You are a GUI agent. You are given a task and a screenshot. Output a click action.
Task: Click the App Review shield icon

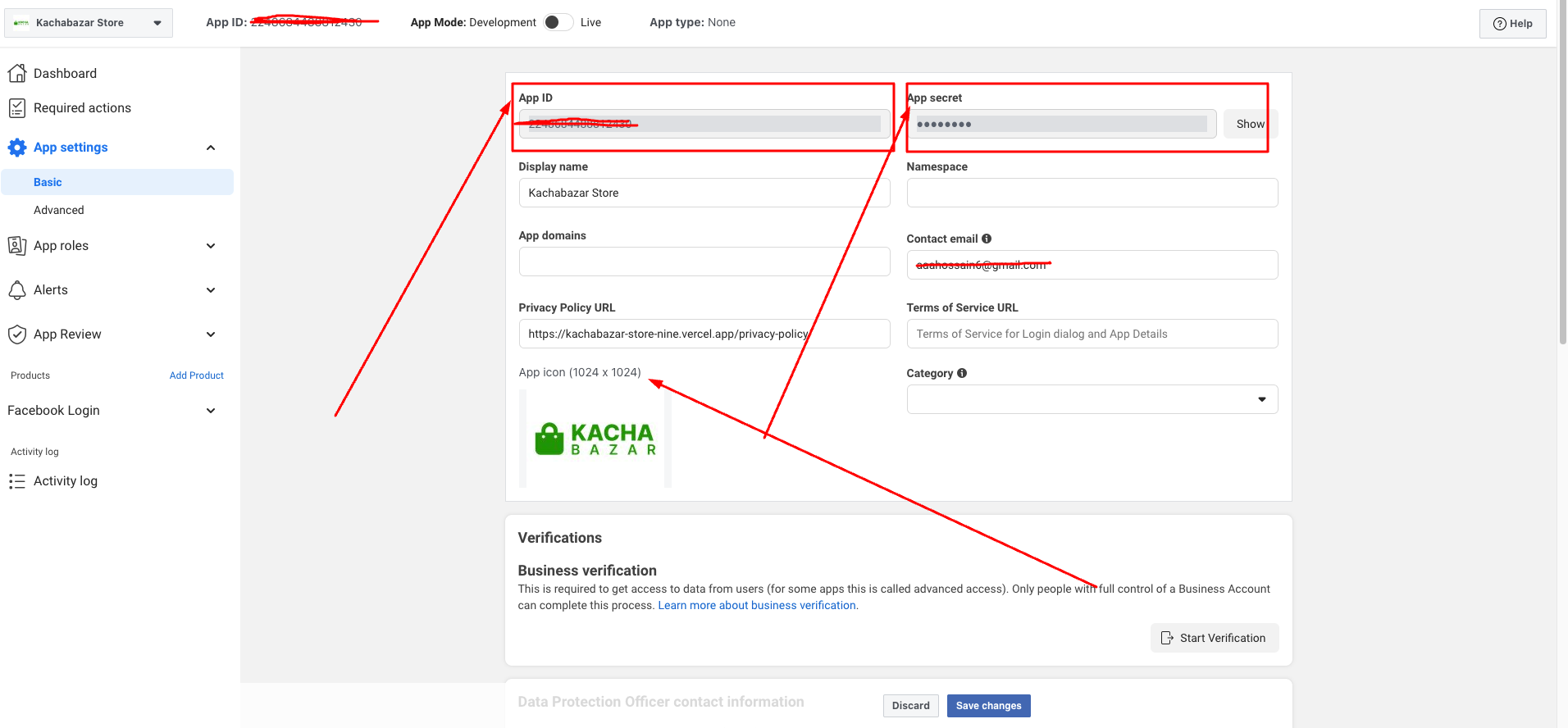pyautogui.click(x=17, y=334)
